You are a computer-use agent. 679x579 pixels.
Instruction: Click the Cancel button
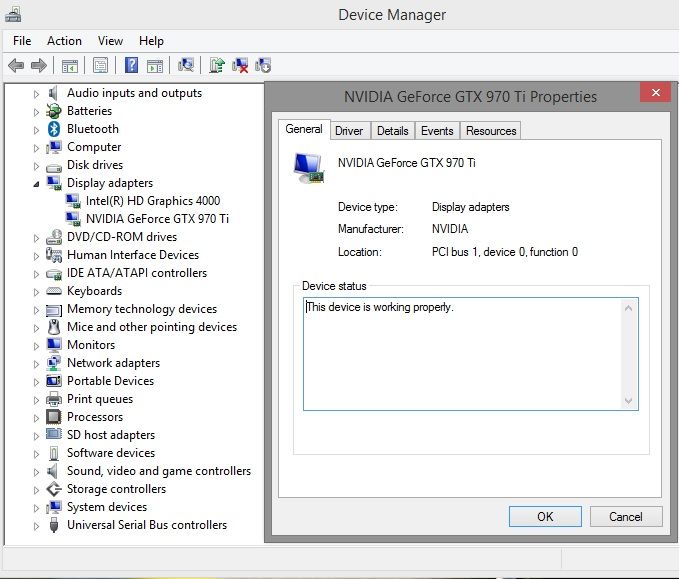point(626,517)
